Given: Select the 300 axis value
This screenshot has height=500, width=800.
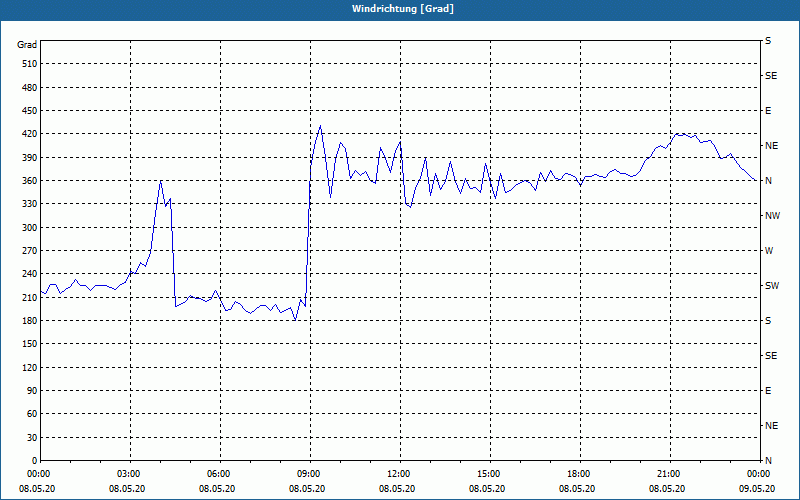Looking at the screenshot, I should [x=30, y=228].
